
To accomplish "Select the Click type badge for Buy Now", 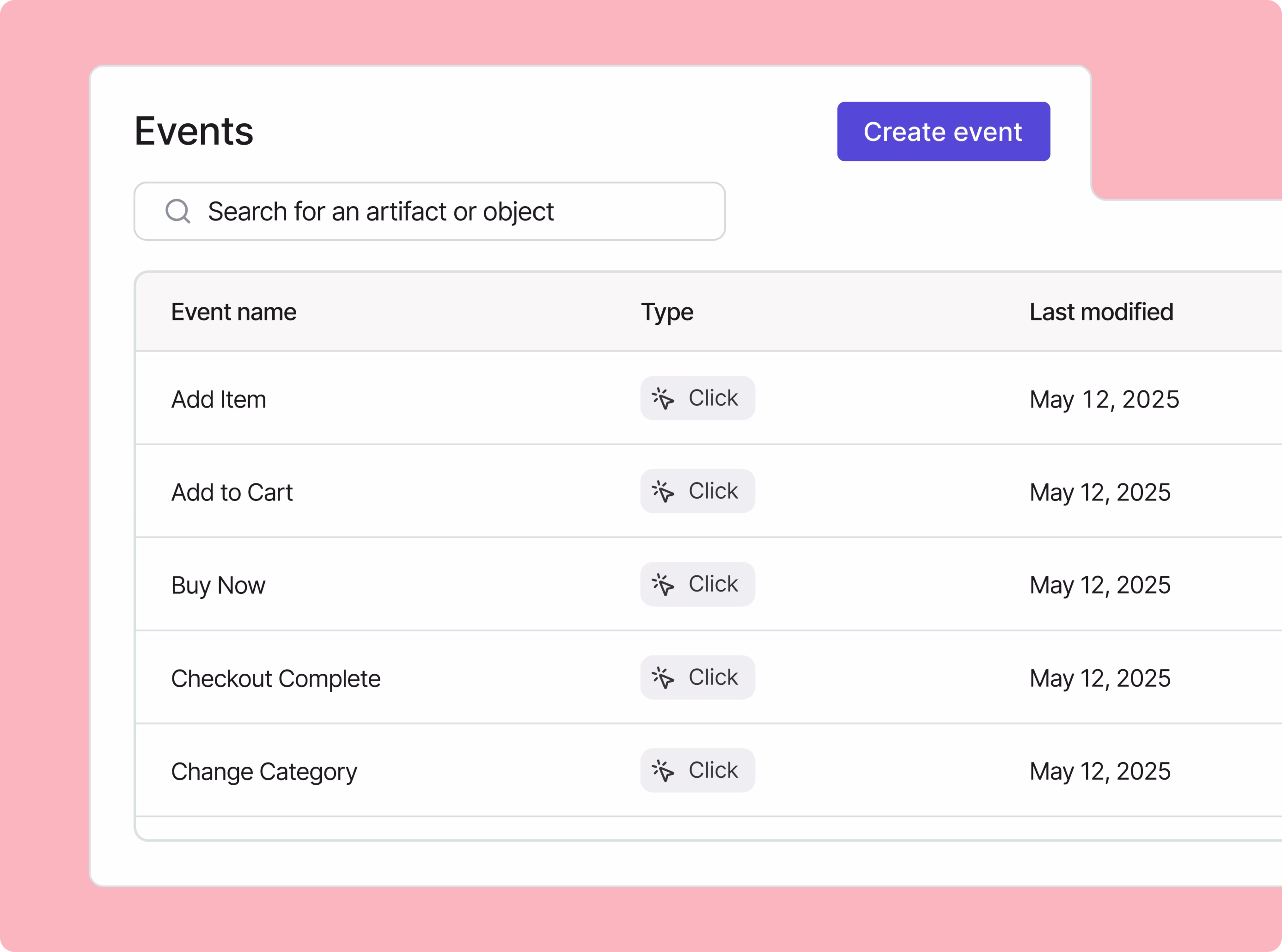I will [x=697, y=584].
